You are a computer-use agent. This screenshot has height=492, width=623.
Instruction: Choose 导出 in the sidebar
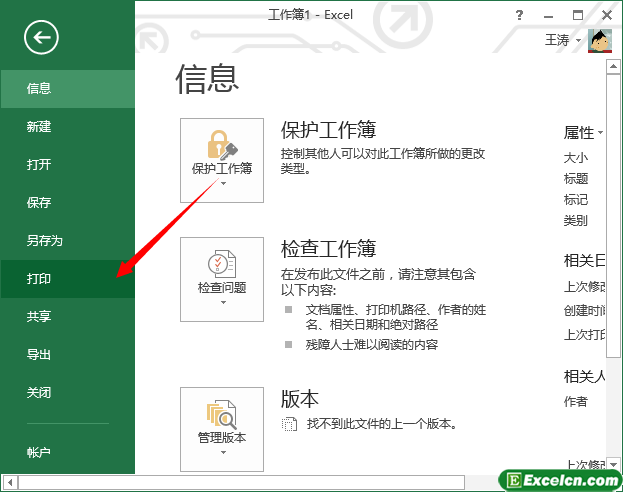click(x=68, y=354)
